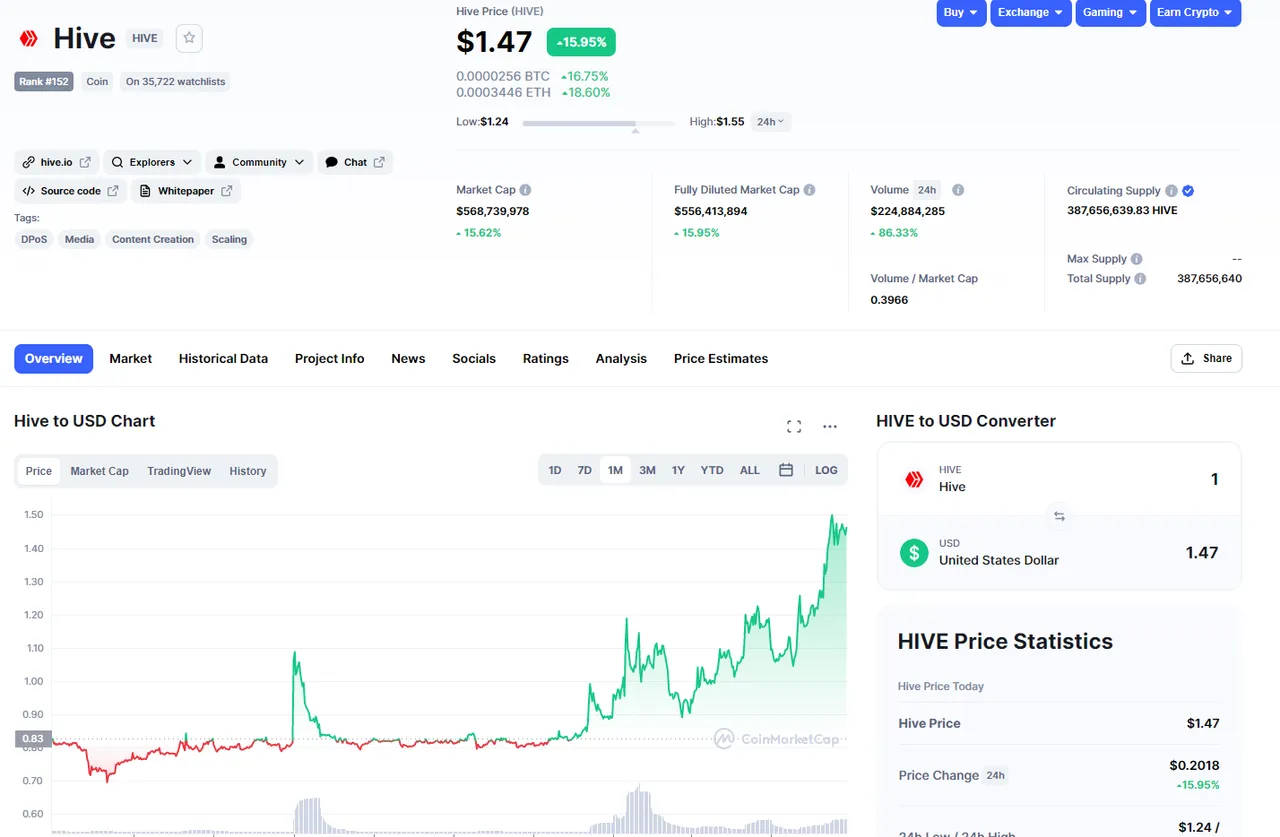Show TradingView chart view
This screenshot has width=1280, height=837.
click(x=179, y=471)
